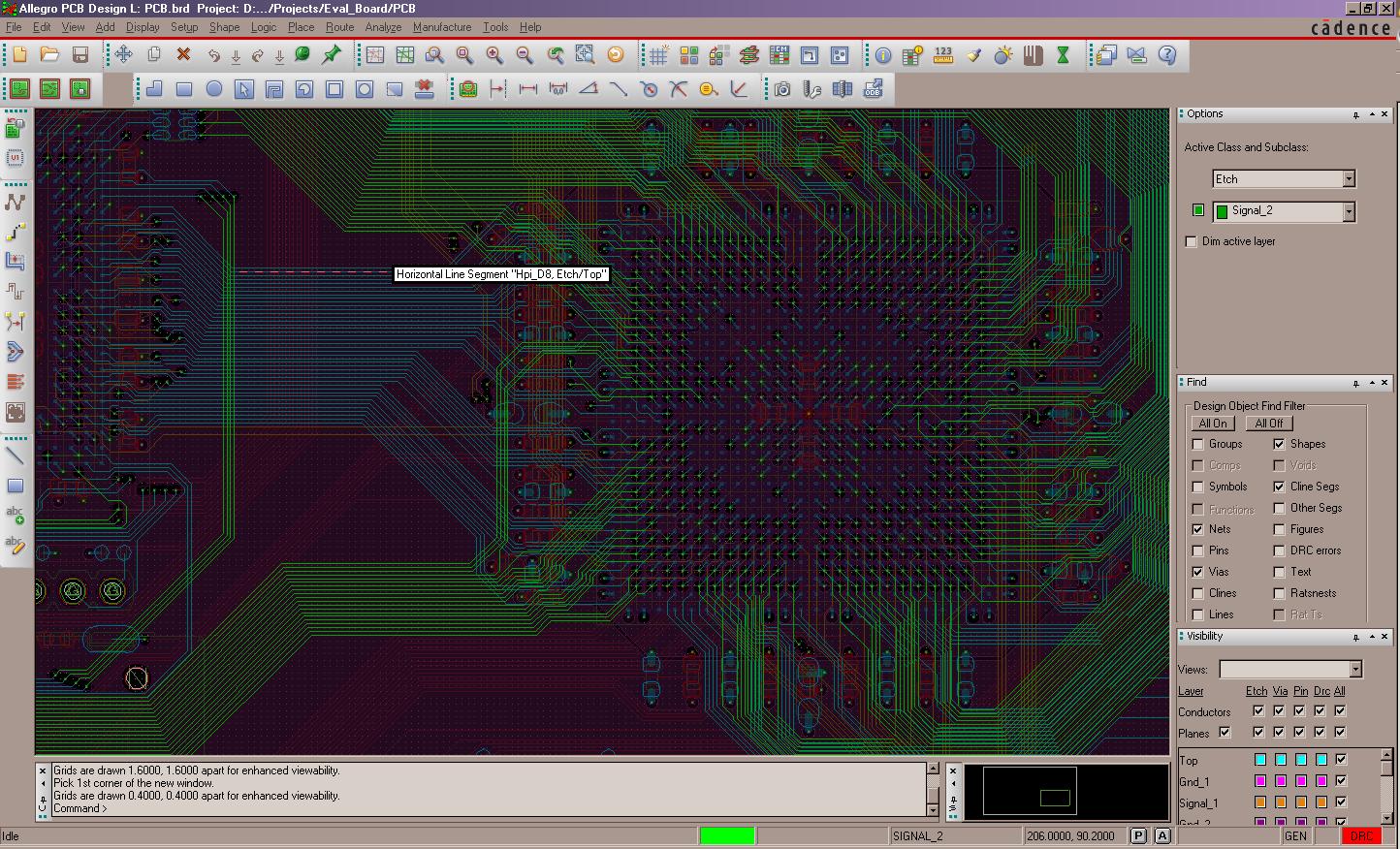Click the All On button in Find panel
This screenshot has height=849, width=1400.
click(x=1212, y=423)
